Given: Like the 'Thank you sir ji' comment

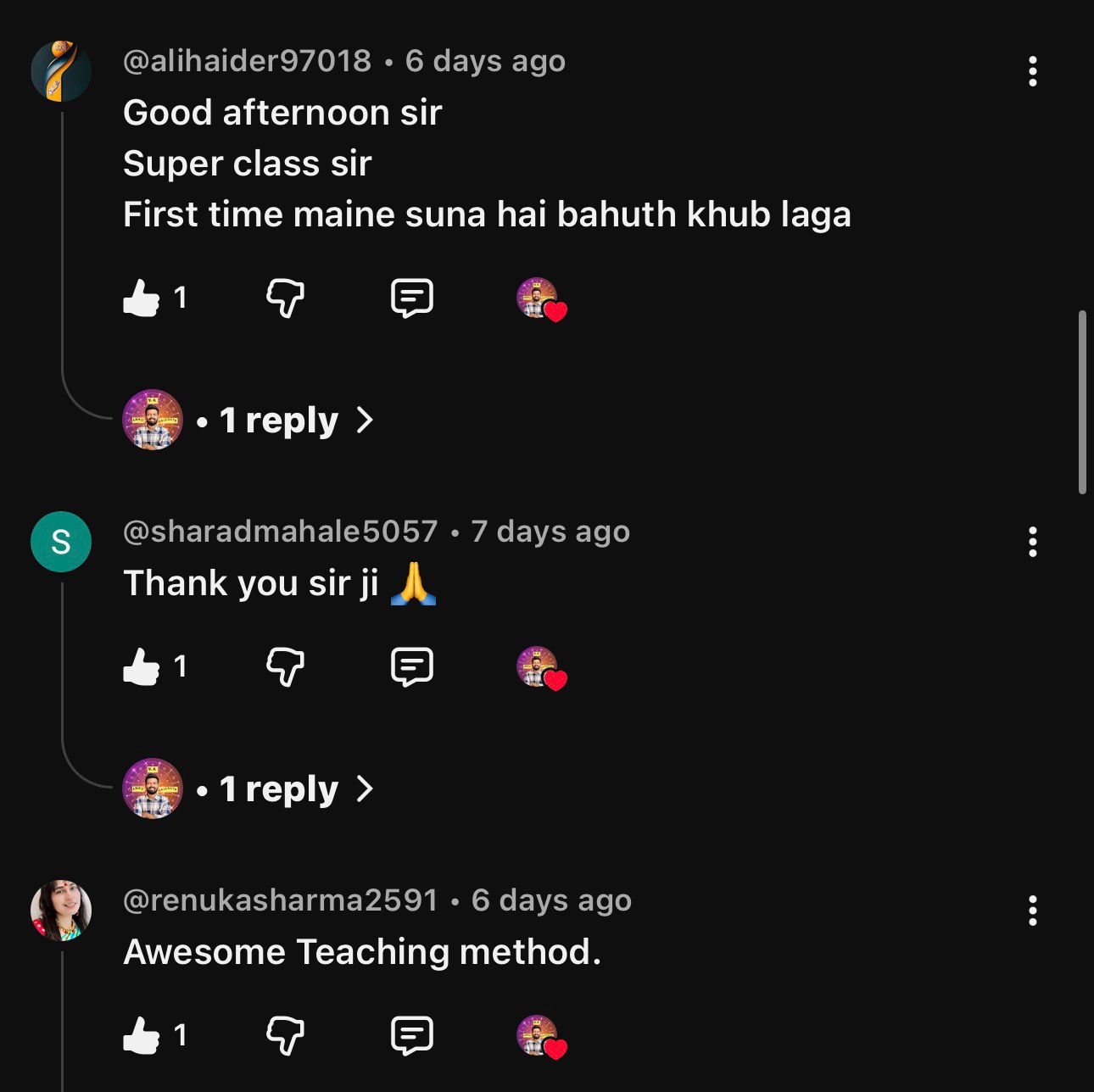Looking at the screenshot, I should (142, 667).
